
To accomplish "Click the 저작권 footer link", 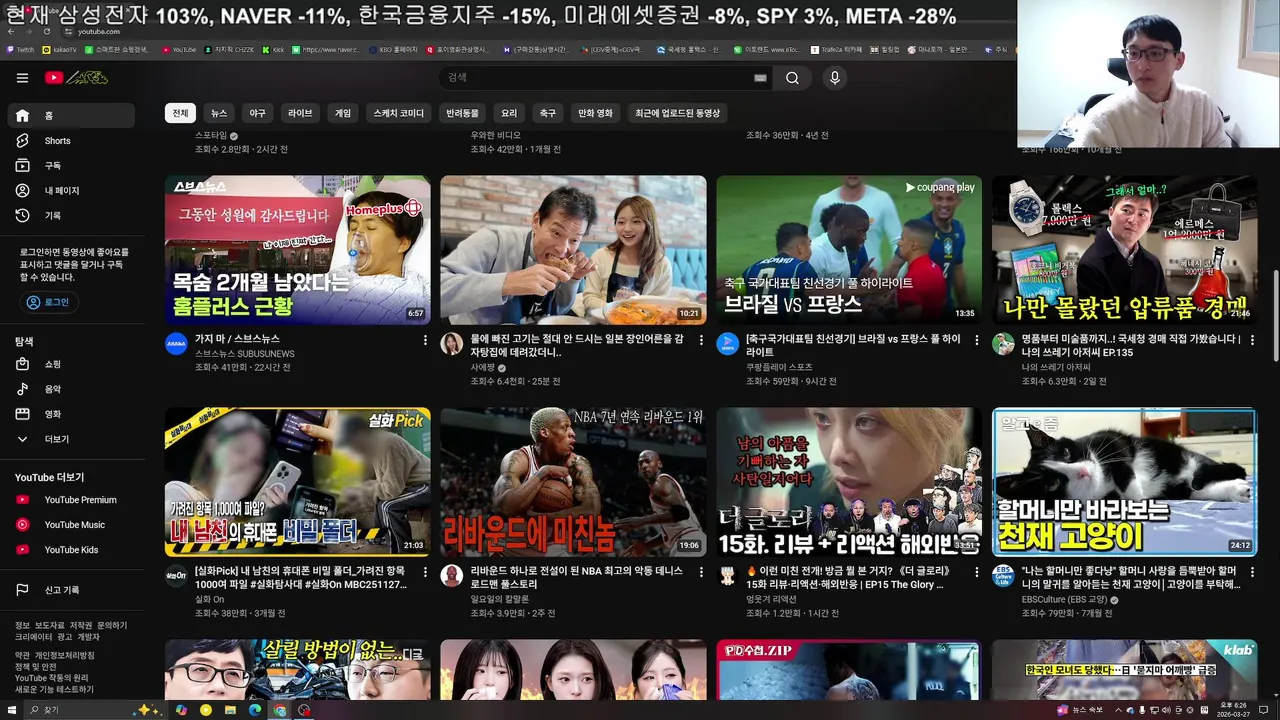I will click(x=81, y=625).
